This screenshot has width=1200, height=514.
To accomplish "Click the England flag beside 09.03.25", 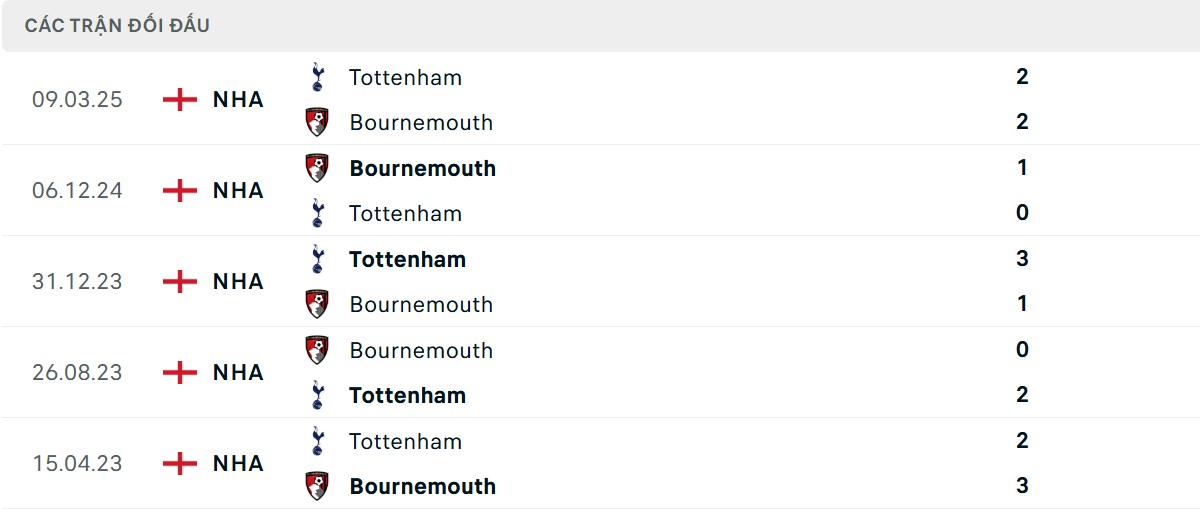I will tap(180, 99).
